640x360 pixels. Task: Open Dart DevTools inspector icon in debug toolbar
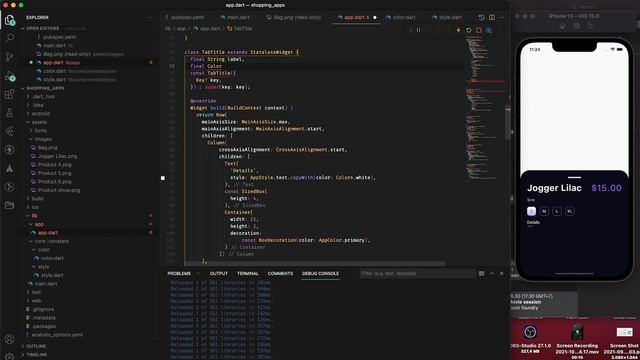tap(489, 30)
